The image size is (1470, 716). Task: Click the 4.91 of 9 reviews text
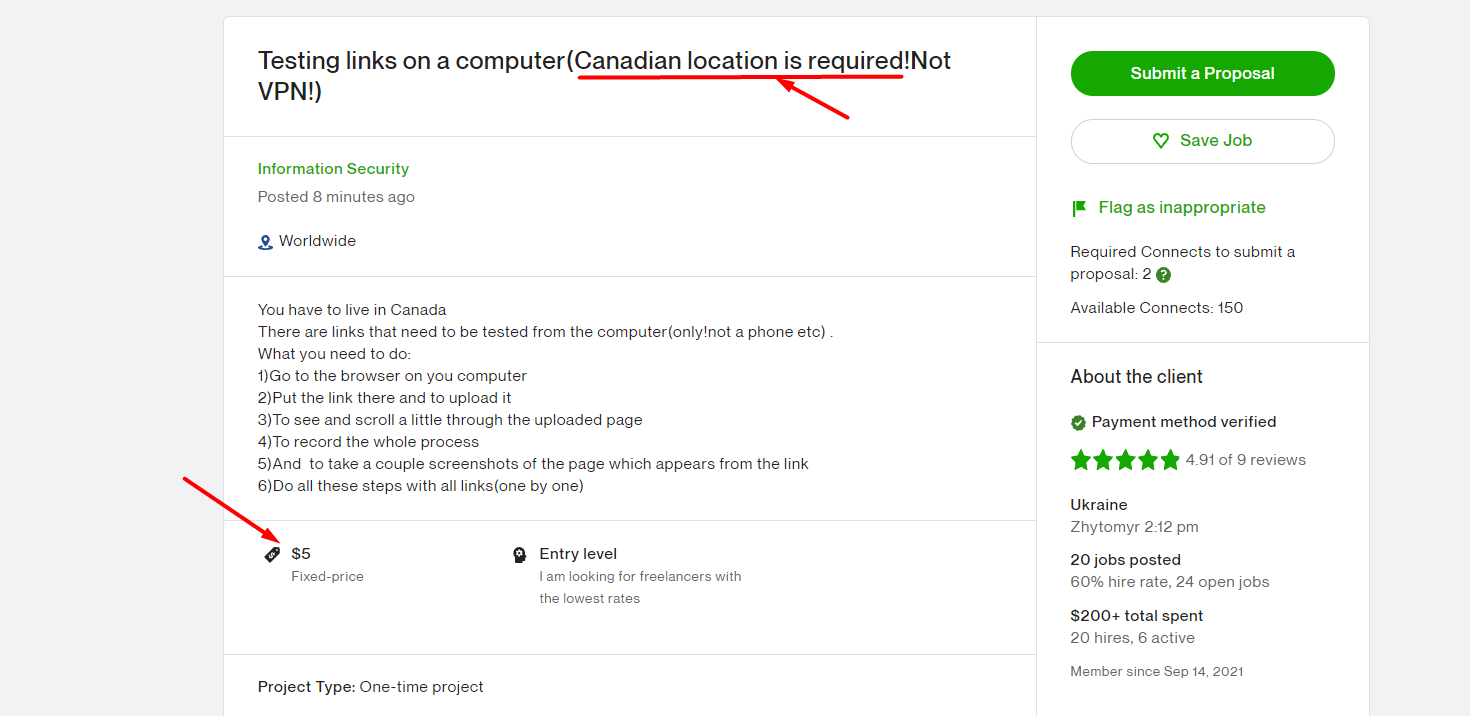(x=1246, y=460)
